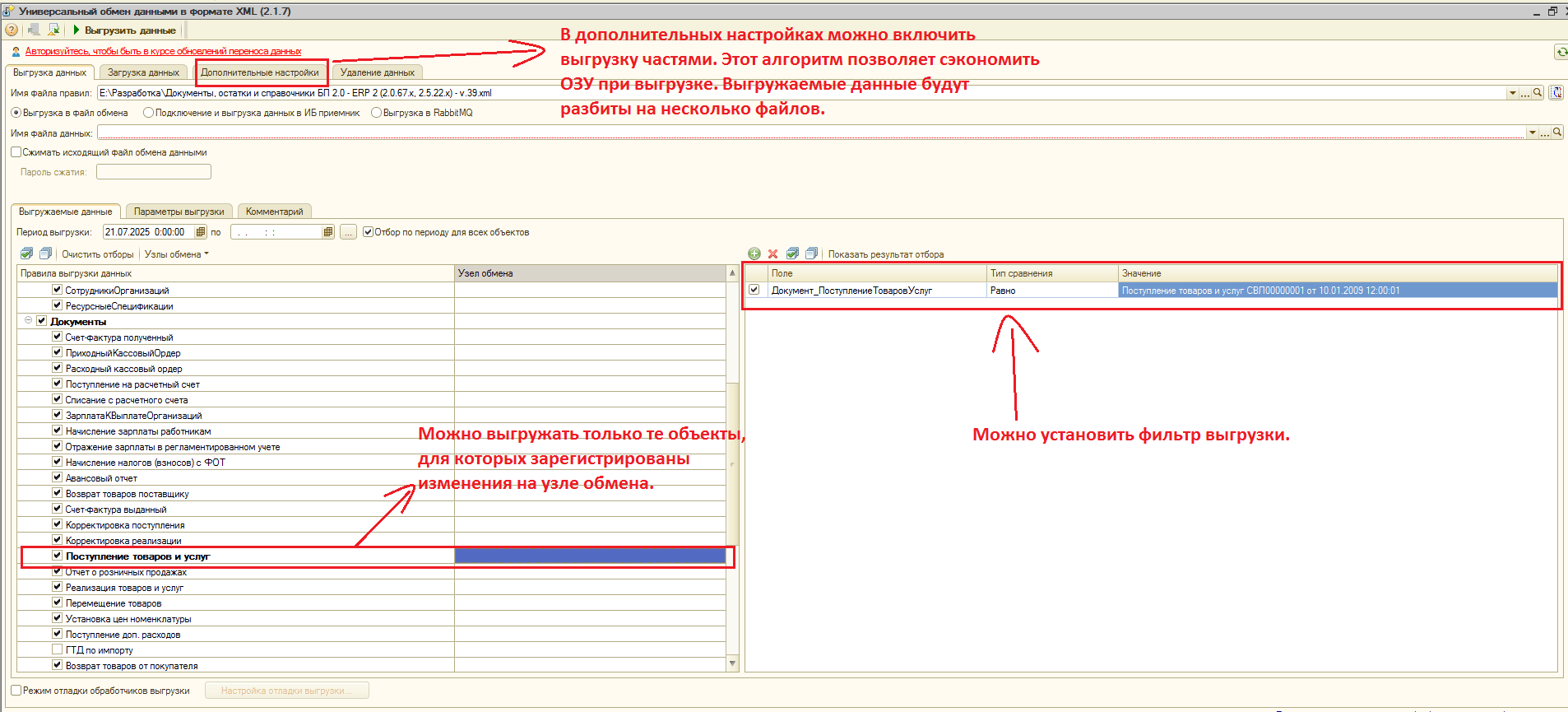Image resolution: width=1568 pixels, height=712 pixels.
Task: Toggle Режим отладки обработчиков выгрузки checkbox
Action: 16,691
